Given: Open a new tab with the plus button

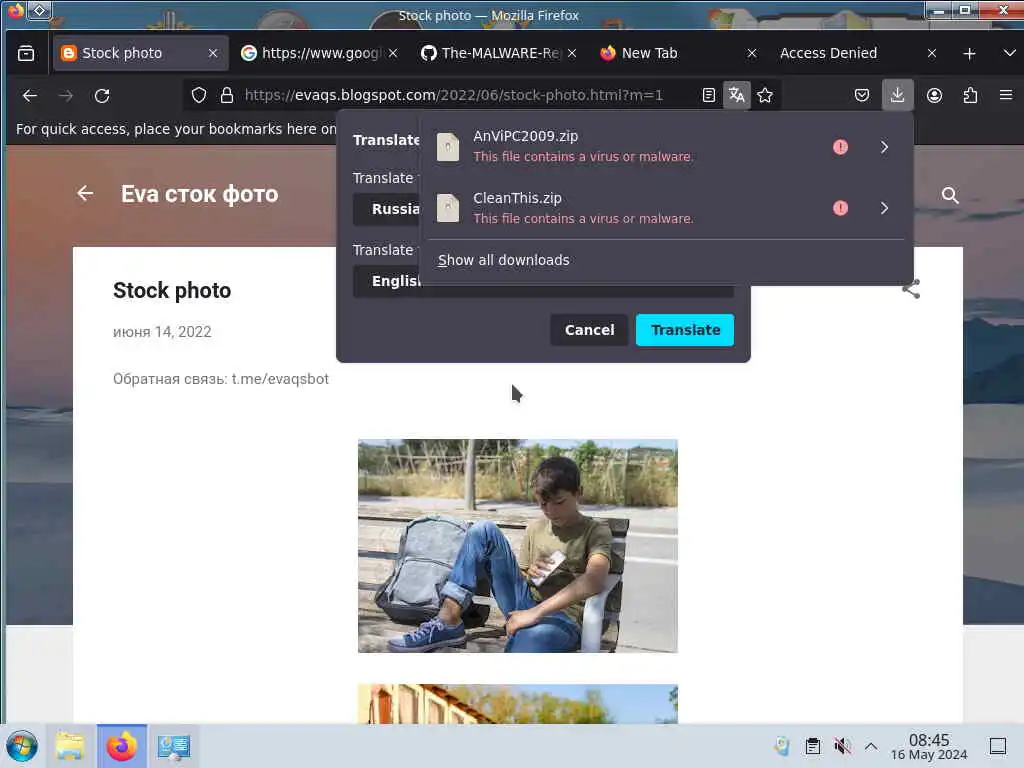Looking at the screenshot, I should [x=969, y=54].
